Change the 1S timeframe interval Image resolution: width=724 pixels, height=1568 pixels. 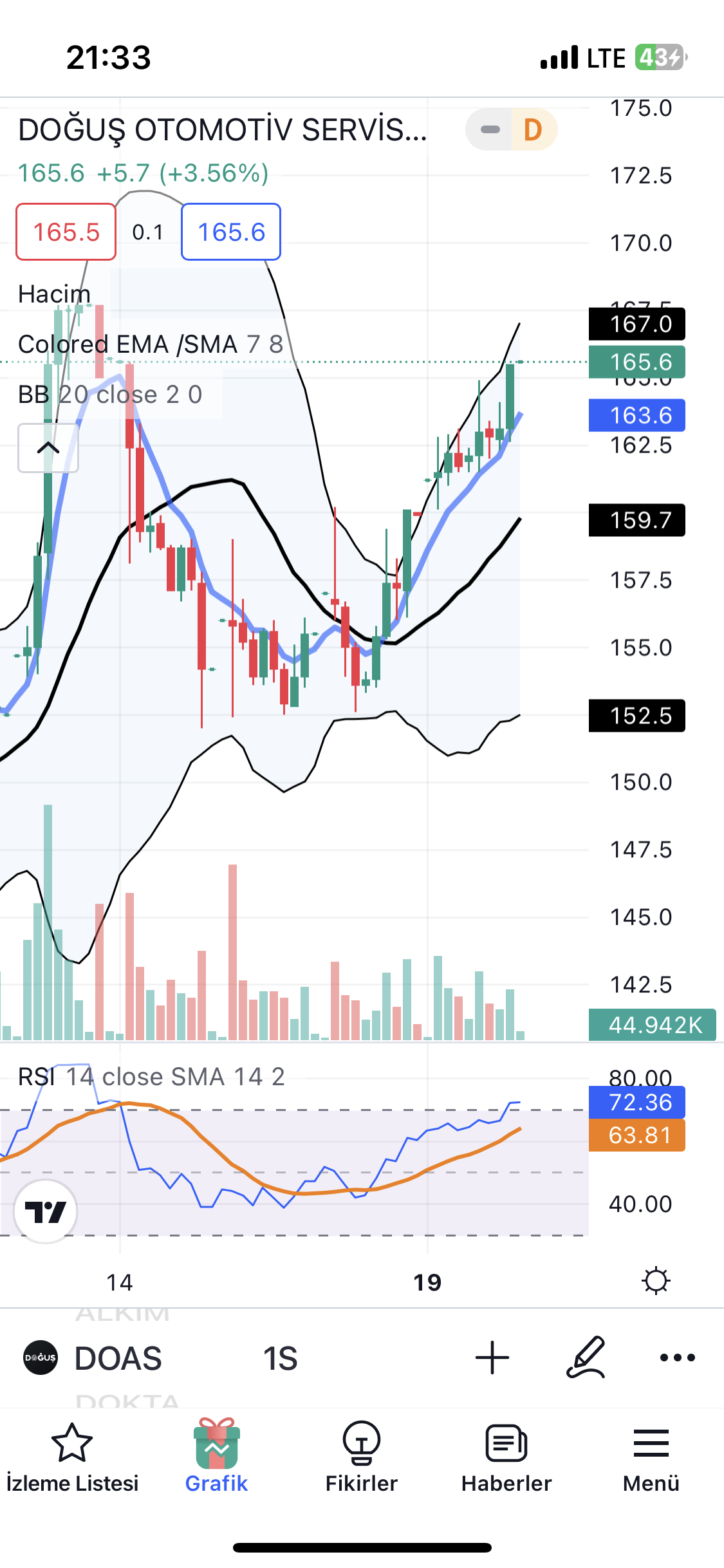280,1358
